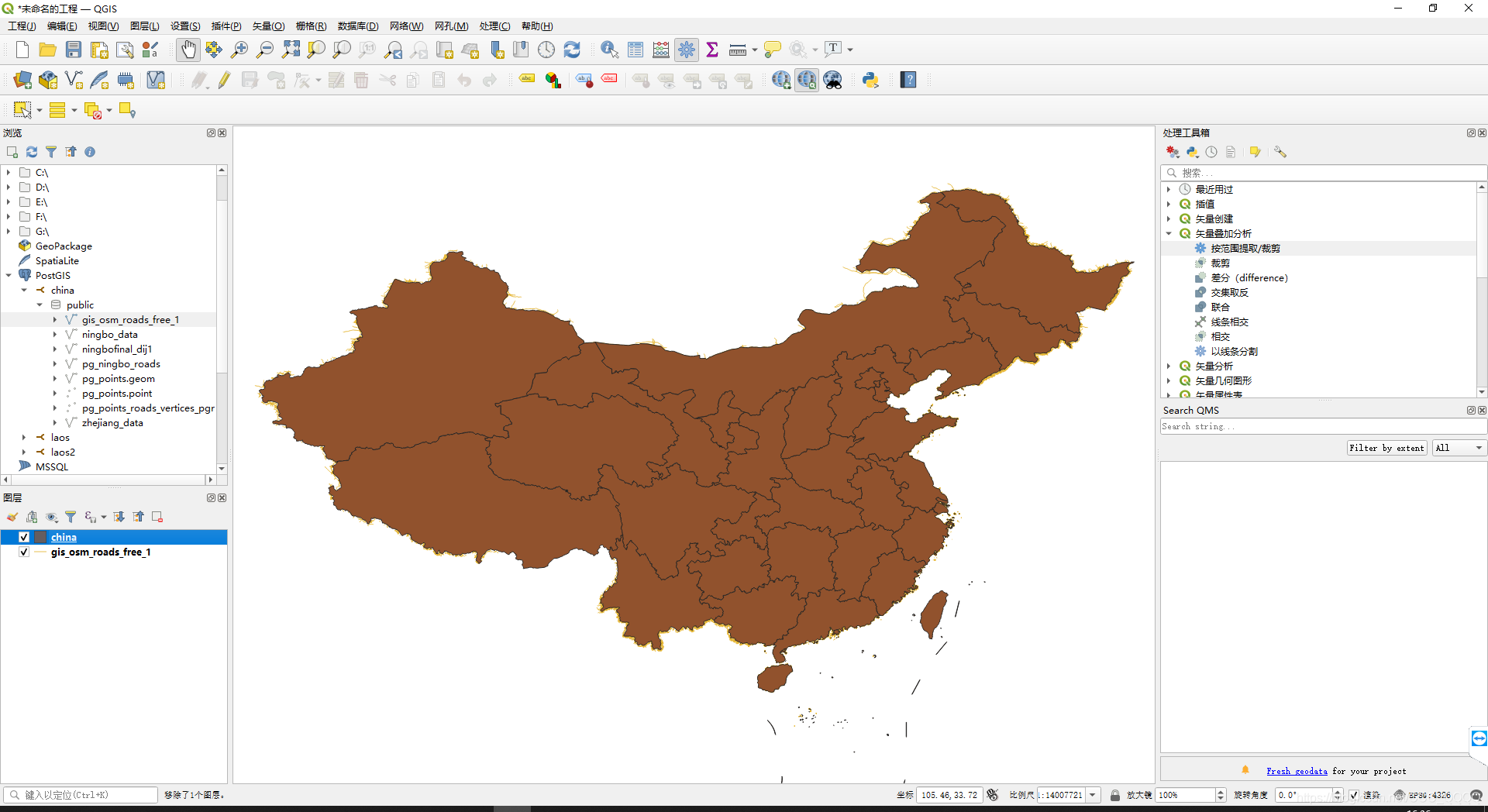
Task: Collapse the 矢量叠加分析 toolbox group
Action: pos(1169,233)
